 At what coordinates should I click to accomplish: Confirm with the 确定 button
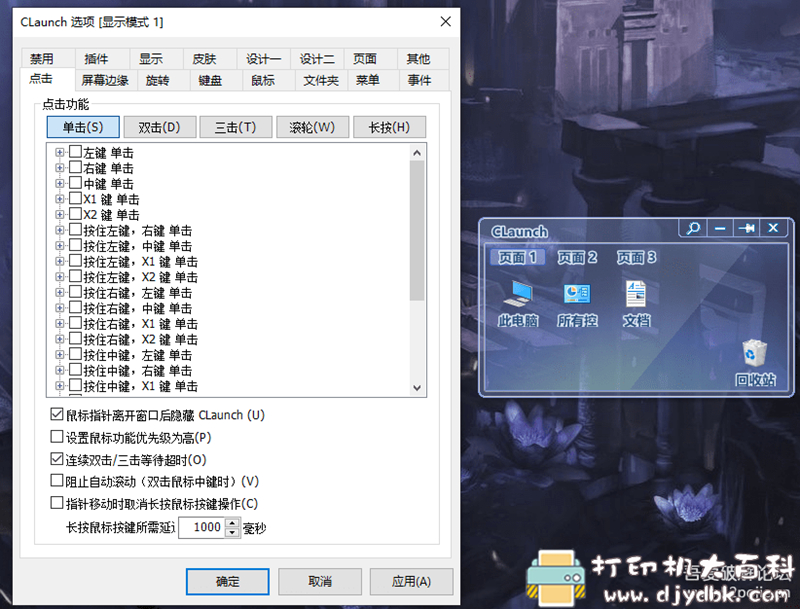[x=228, y=581]
